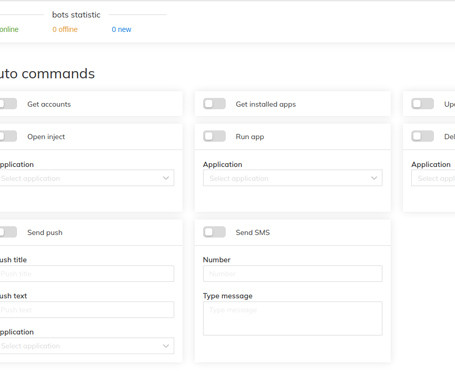Click the Push text input field
The width and height of the screenshot is (455, 380).
(87, 310)
